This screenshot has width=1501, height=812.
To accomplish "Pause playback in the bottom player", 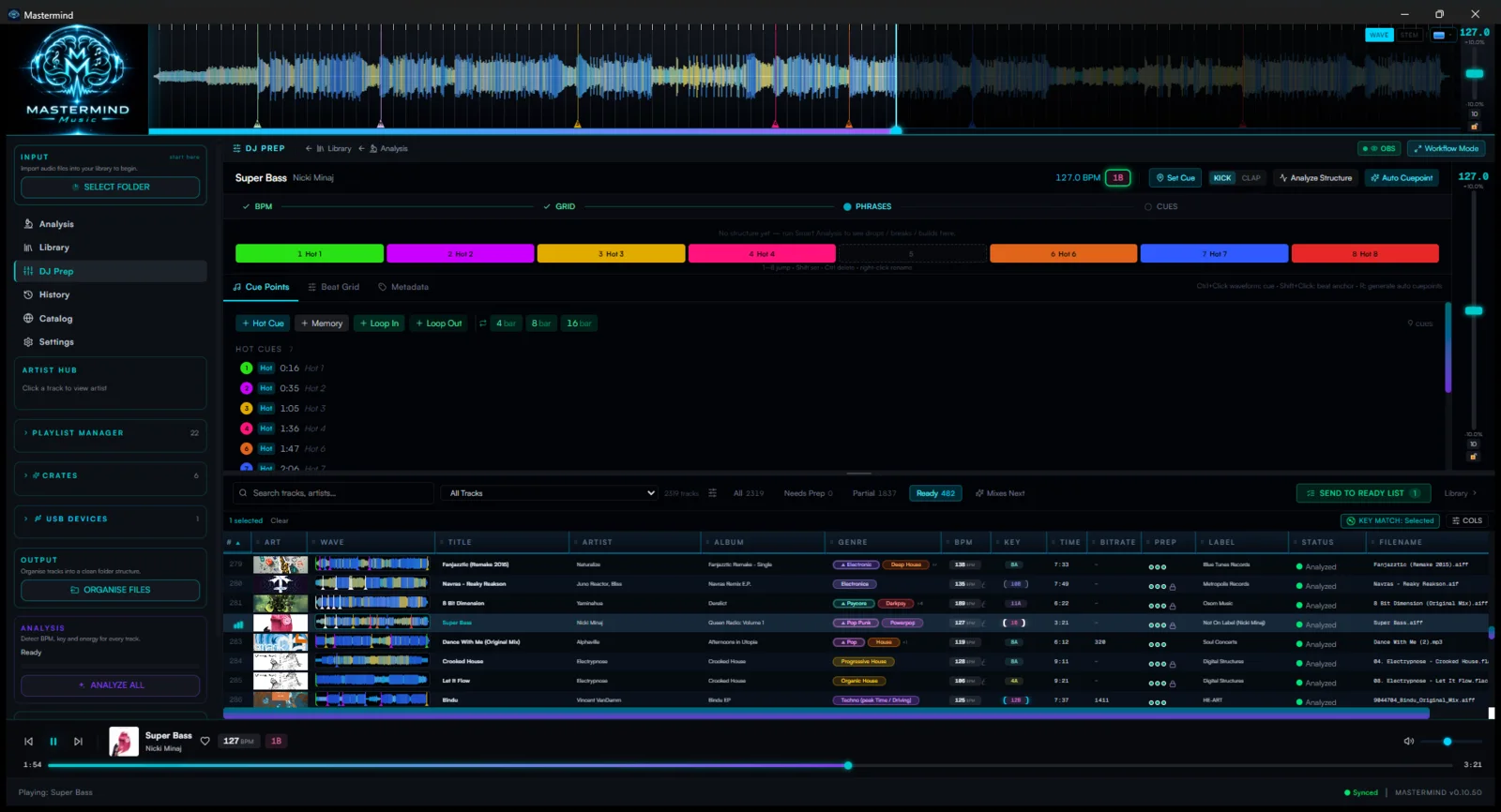I will coord(53,742).
